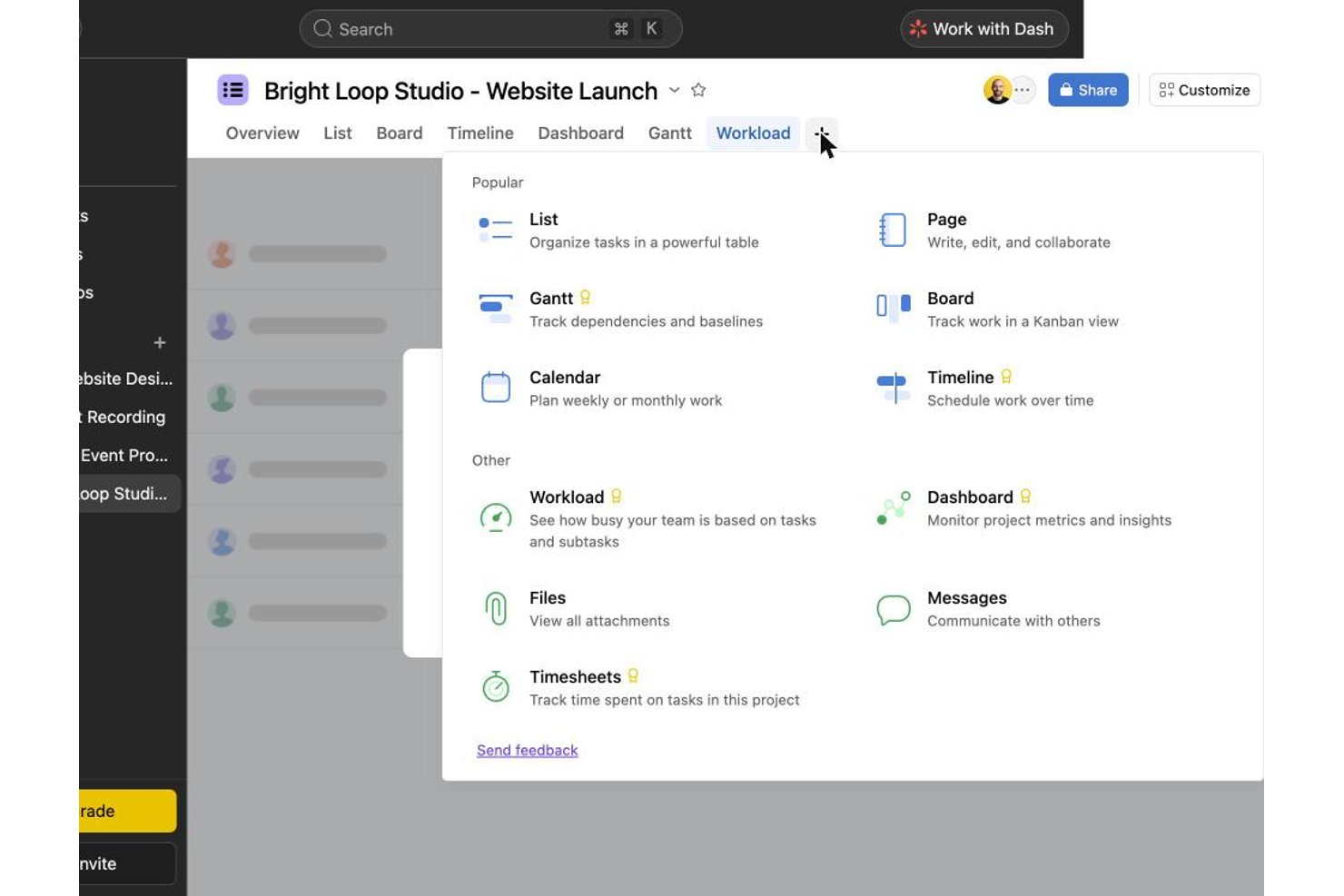Screen dimensions: 1344x896
Task: Click the Messages speech bubble icon
Action: pos(893,609)
